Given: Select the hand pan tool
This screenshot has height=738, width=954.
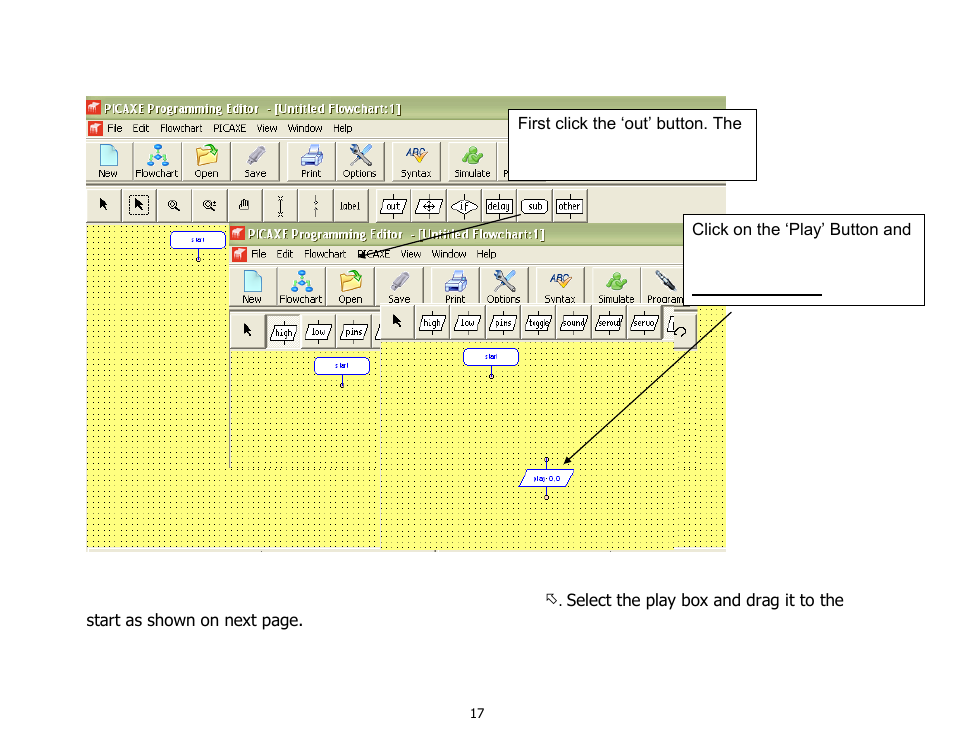Looking at the screenshot, I should pyautogui.click(x=244, y=205).
